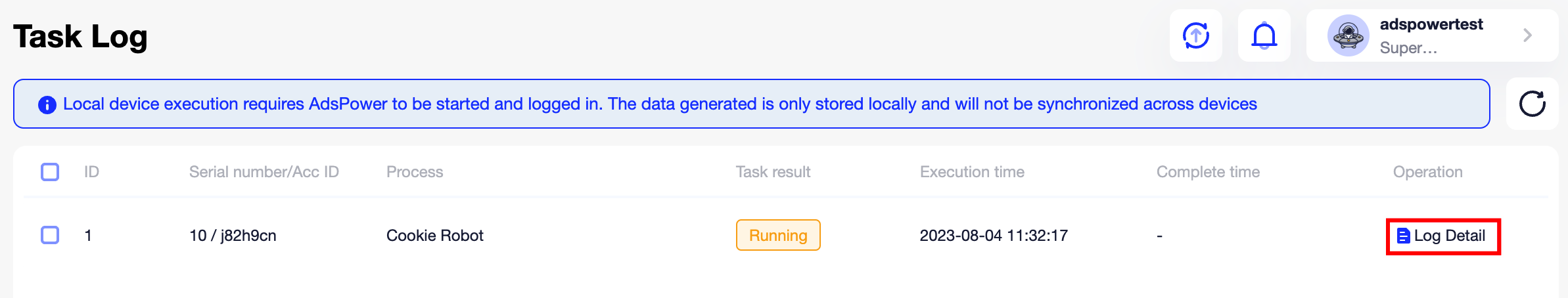Expand the account menu chevron arrow
Screen dimensions: 1568x298
1527,35
